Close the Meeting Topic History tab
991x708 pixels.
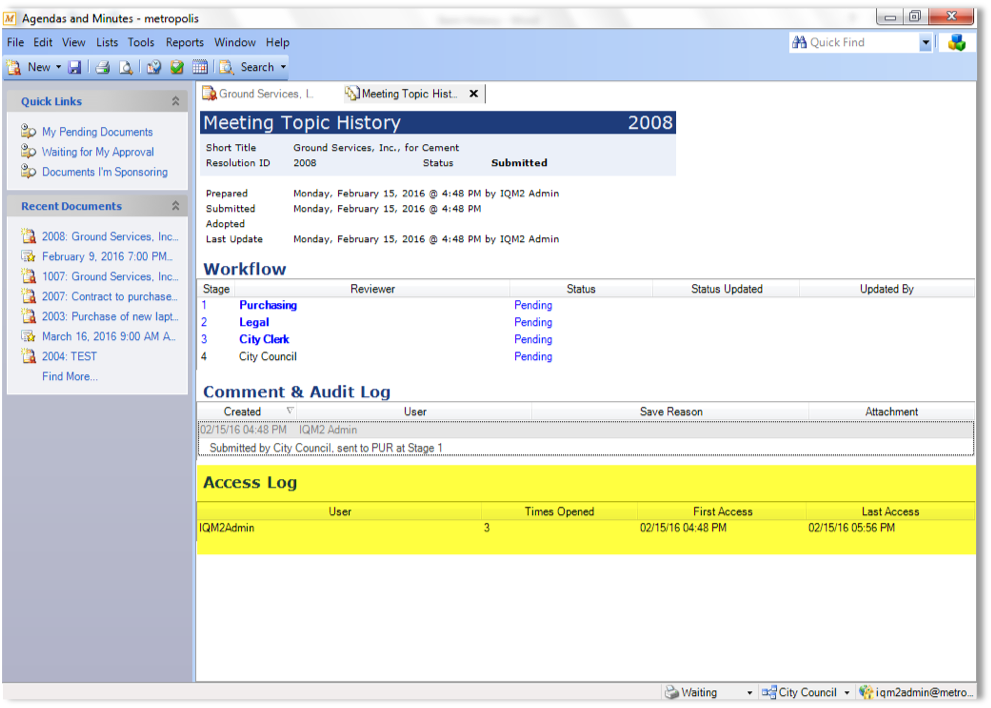click(473, 94)
